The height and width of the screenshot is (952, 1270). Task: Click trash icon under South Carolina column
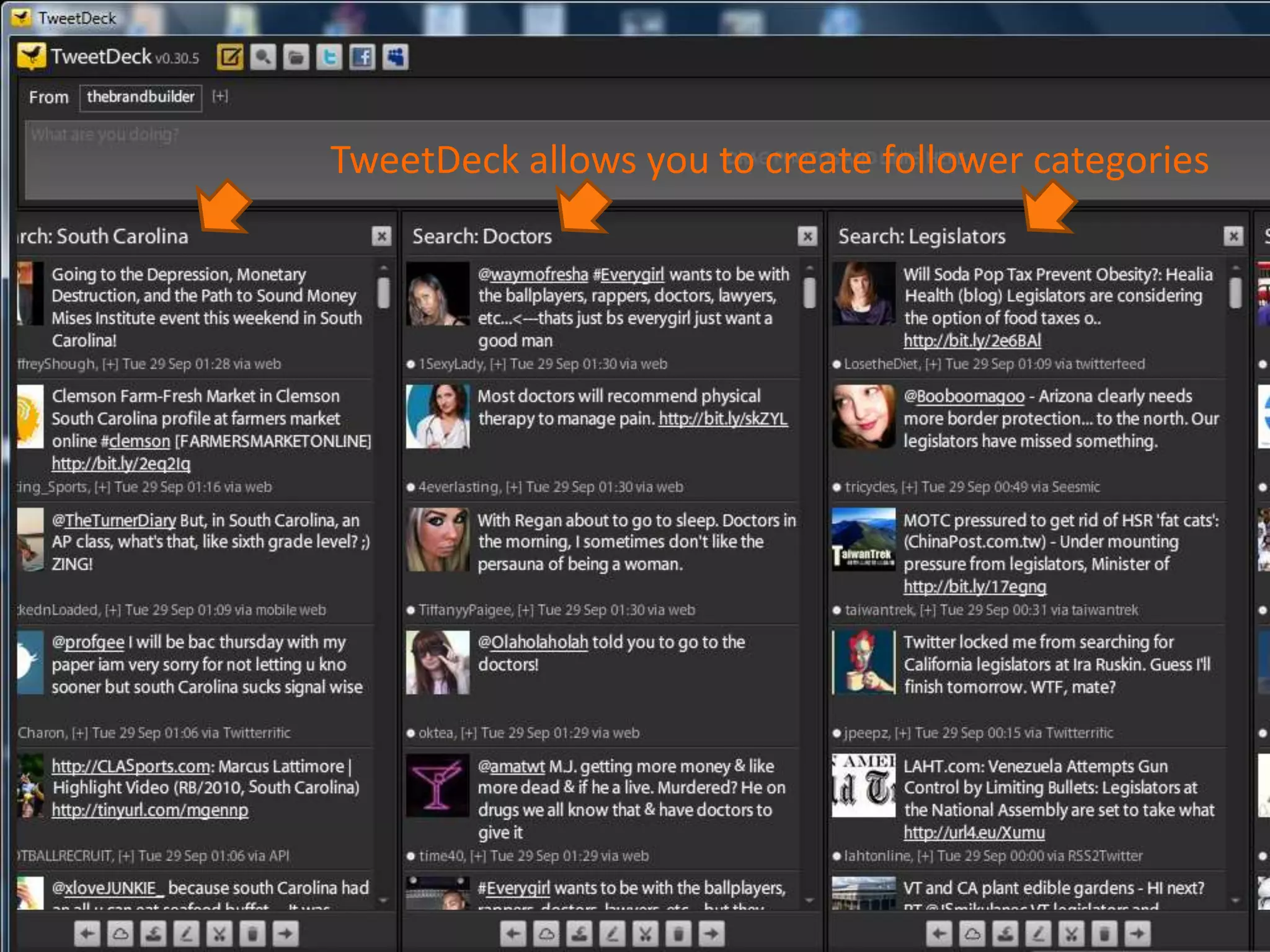[x=252, y=933]
